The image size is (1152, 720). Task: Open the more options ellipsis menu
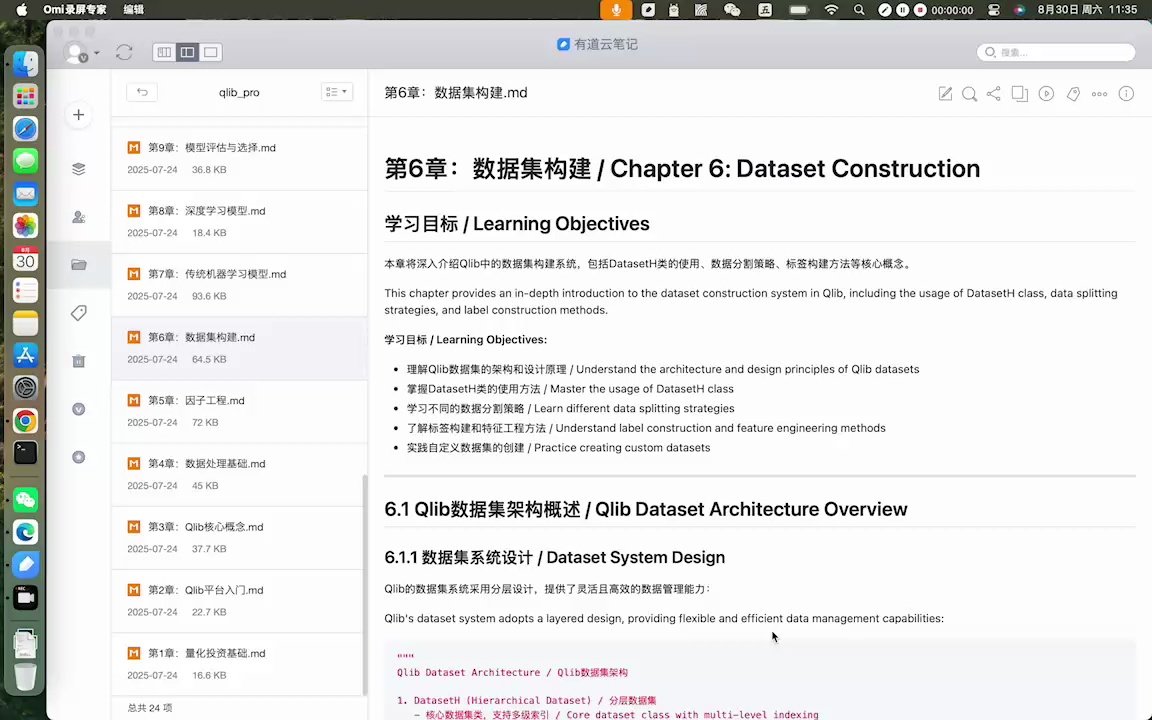click(1099, 93)
